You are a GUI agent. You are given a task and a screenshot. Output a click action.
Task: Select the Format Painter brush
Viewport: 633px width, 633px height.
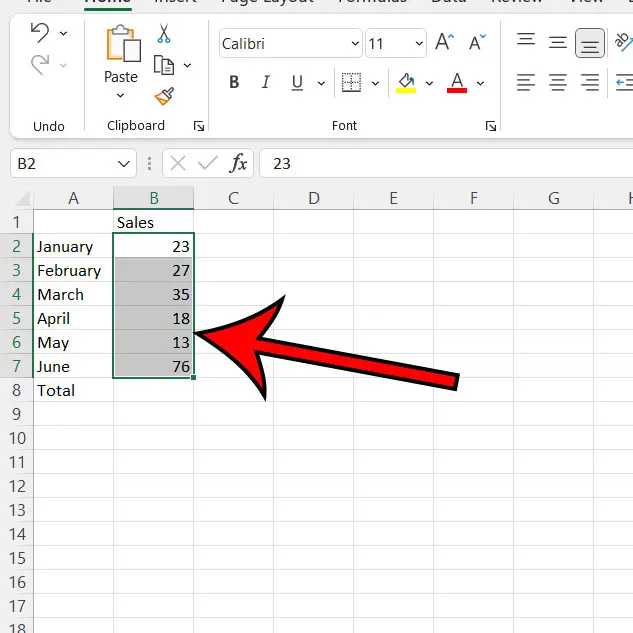click(x=164, y=96)
